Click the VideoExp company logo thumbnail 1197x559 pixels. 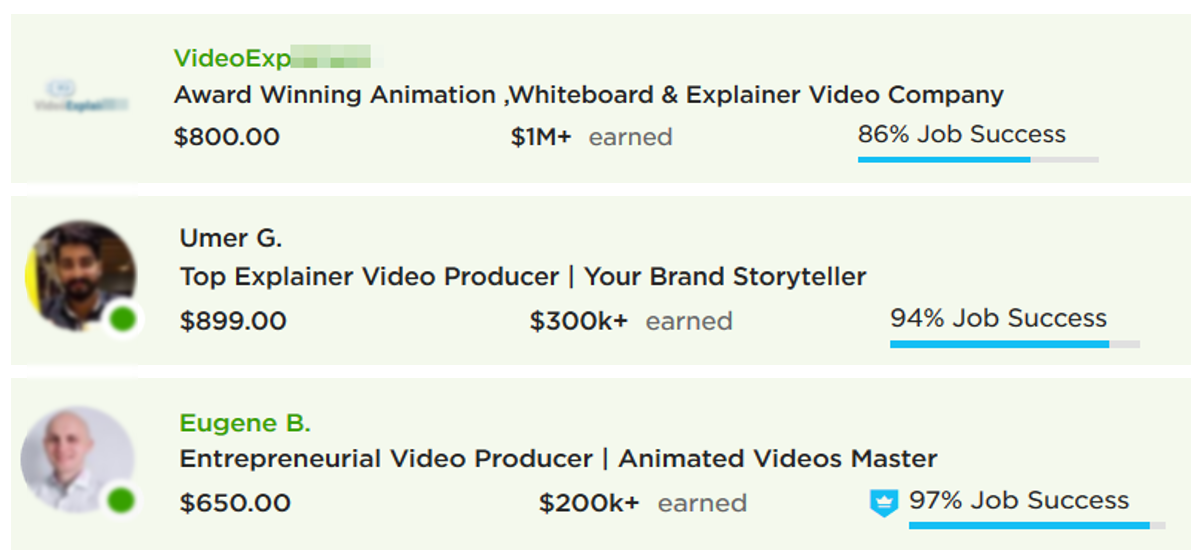coord(81,98)
